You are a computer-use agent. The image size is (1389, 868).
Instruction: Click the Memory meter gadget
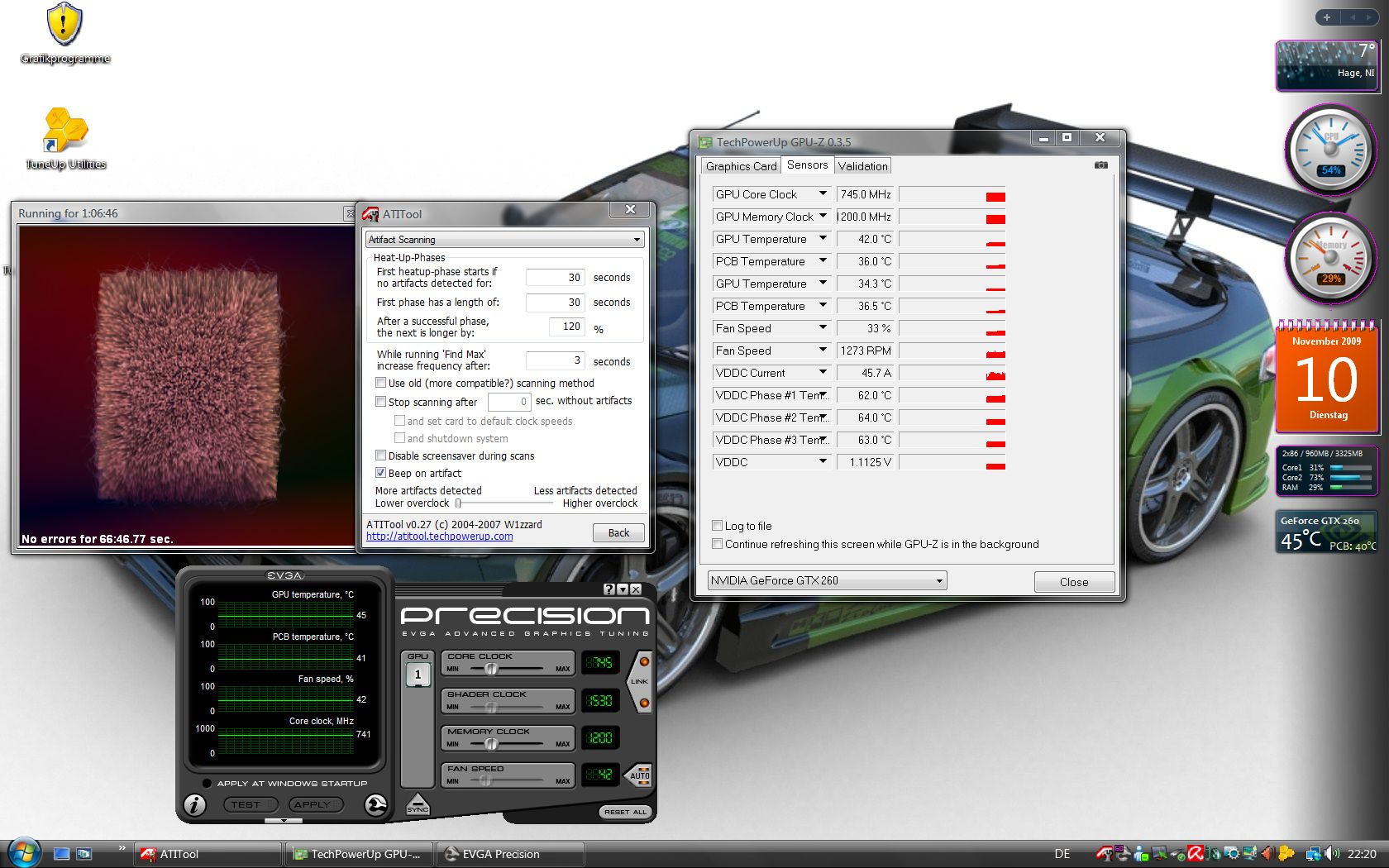(1330, 259)
